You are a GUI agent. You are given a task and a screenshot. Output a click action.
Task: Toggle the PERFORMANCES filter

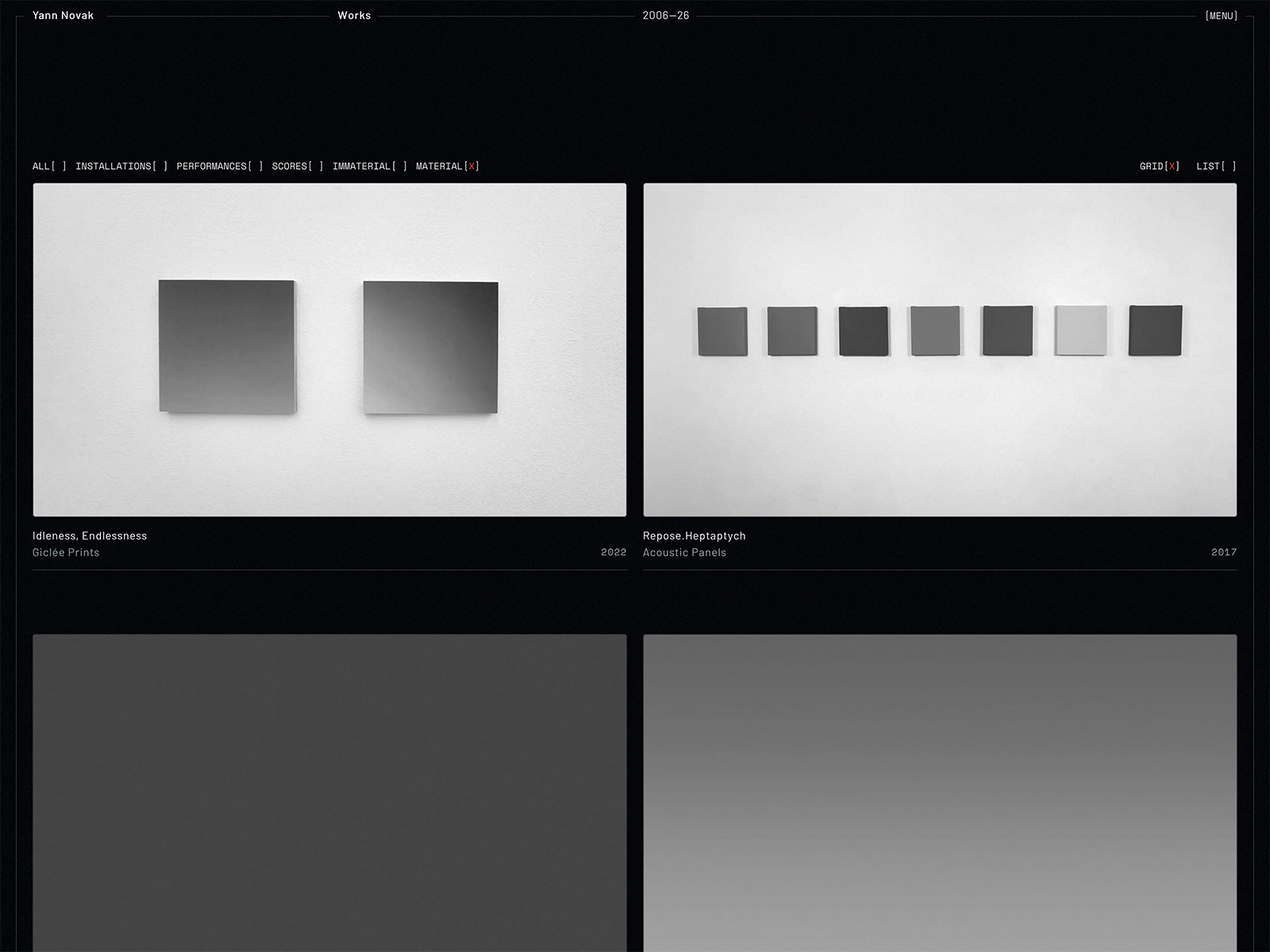click(220, 167)
